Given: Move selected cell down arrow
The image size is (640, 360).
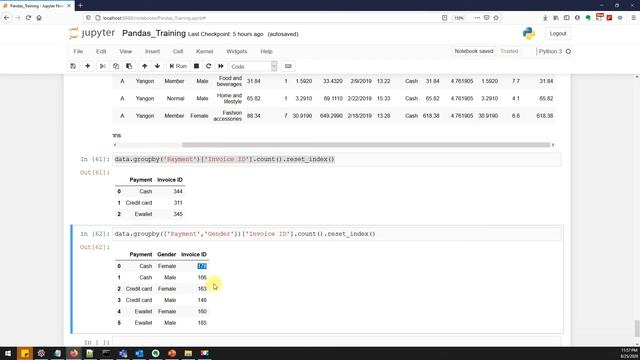Looking at the screenshot, I should [157, 66].
